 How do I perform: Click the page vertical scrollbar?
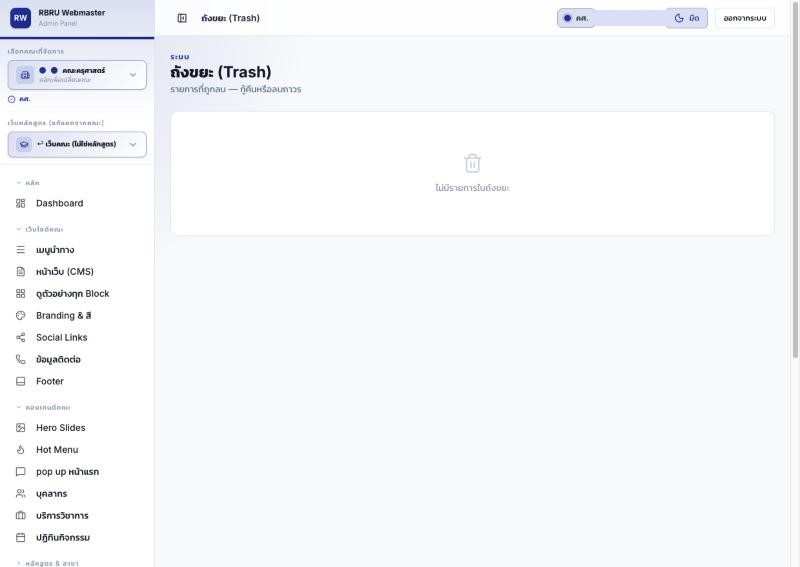coord(795,179)
